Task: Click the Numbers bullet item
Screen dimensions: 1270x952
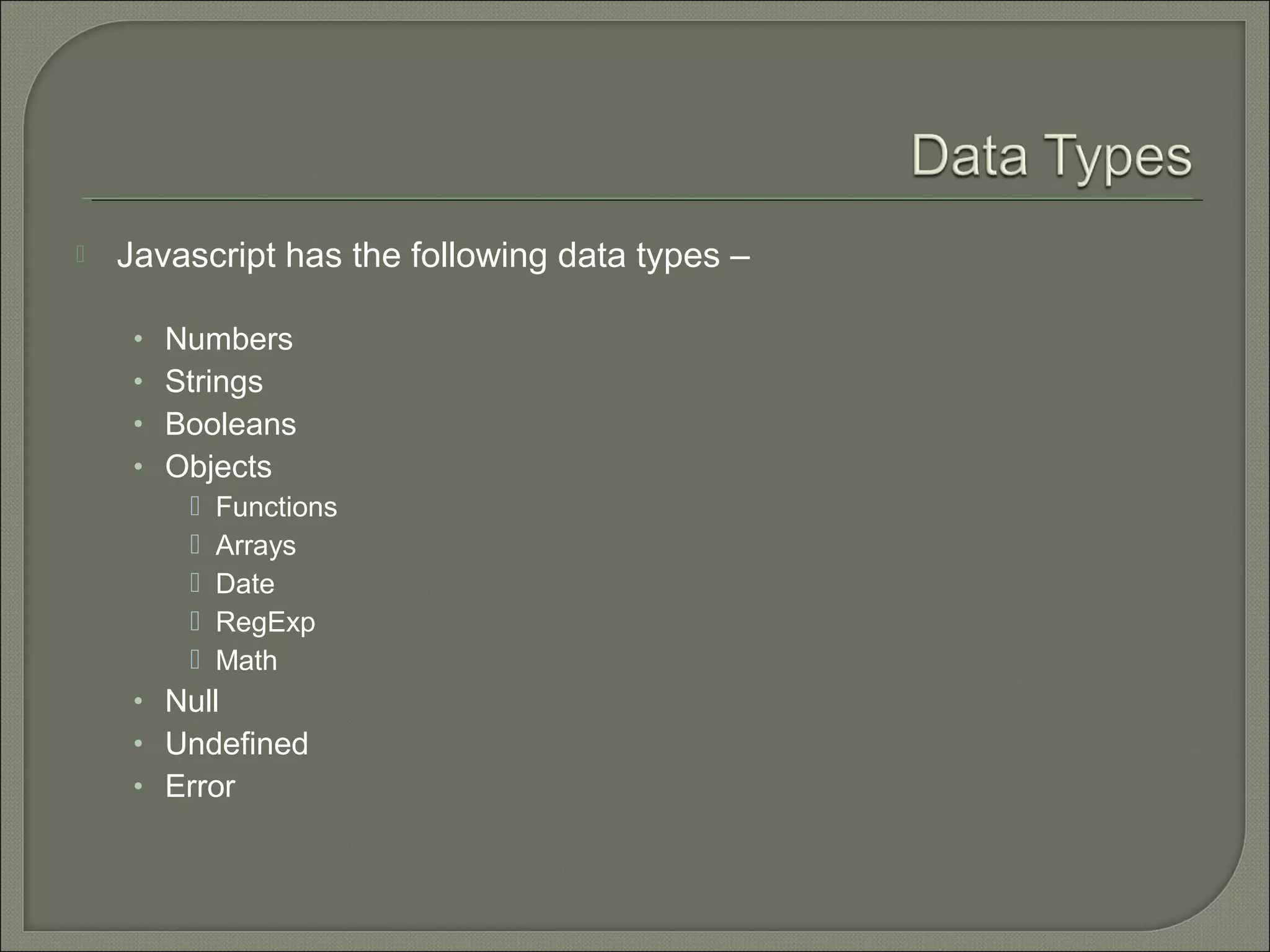Action: coord(229,339)
